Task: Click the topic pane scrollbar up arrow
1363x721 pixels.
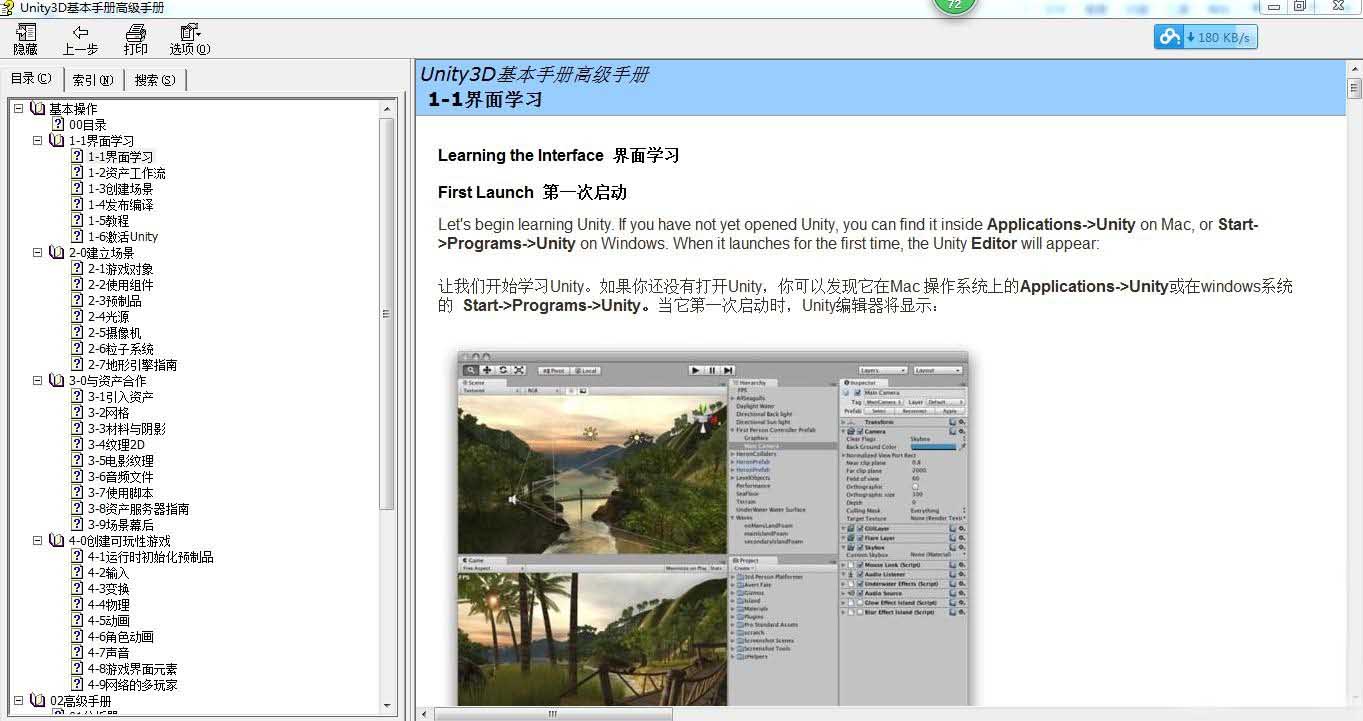Action: pos(1355,68)
